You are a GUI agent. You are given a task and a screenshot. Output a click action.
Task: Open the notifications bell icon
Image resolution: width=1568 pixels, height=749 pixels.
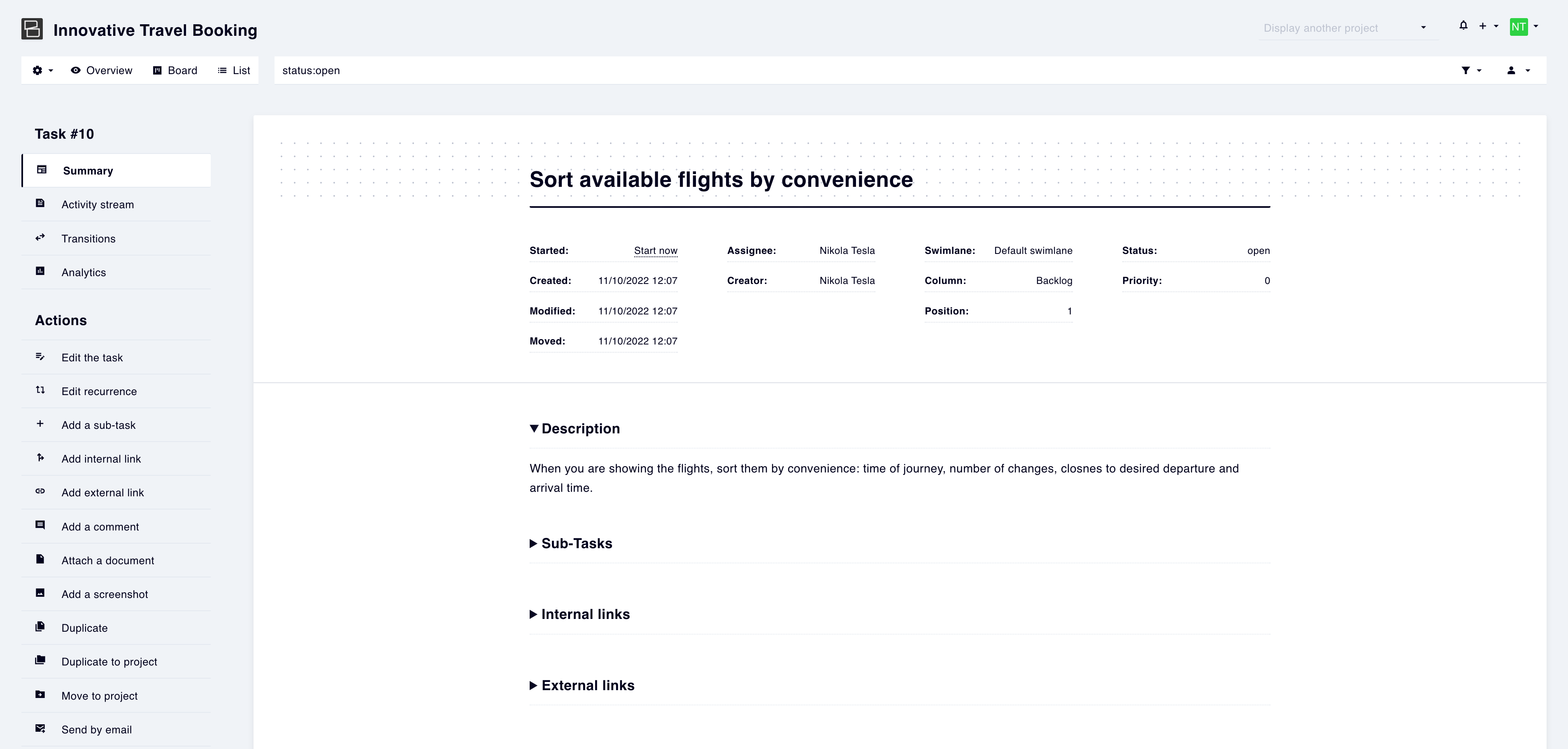pos(1463,26)
